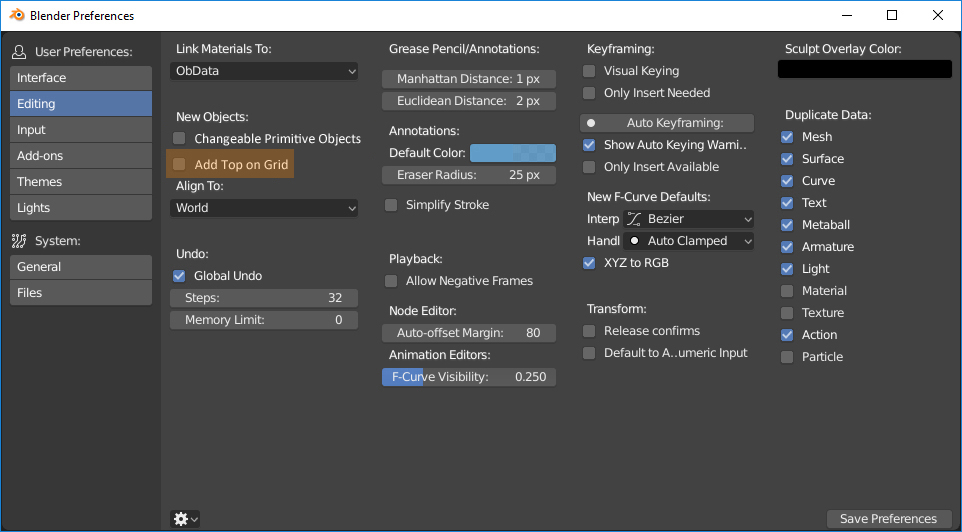Image resolution: width=962 pixels, height=532 pixels.
Task: Uncheck Mesh in Duplicate Data
Action: 787,137
